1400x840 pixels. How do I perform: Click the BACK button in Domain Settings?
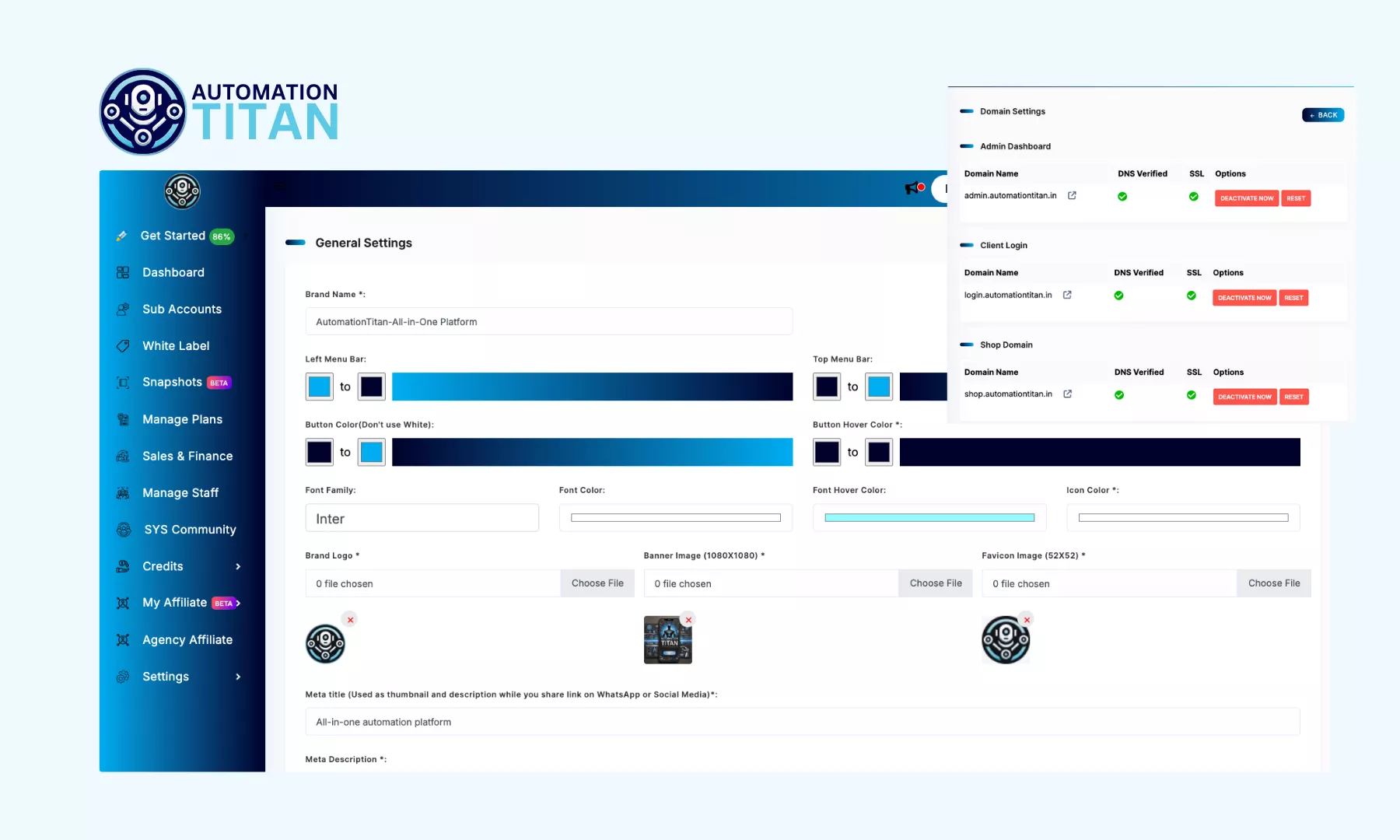coord(1323,115)
